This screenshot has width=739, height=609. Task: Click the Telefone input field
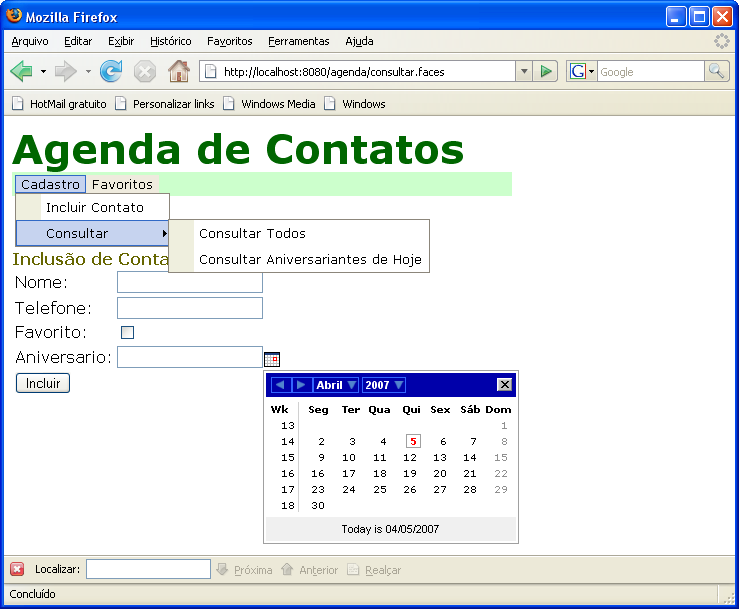(190, 308)
